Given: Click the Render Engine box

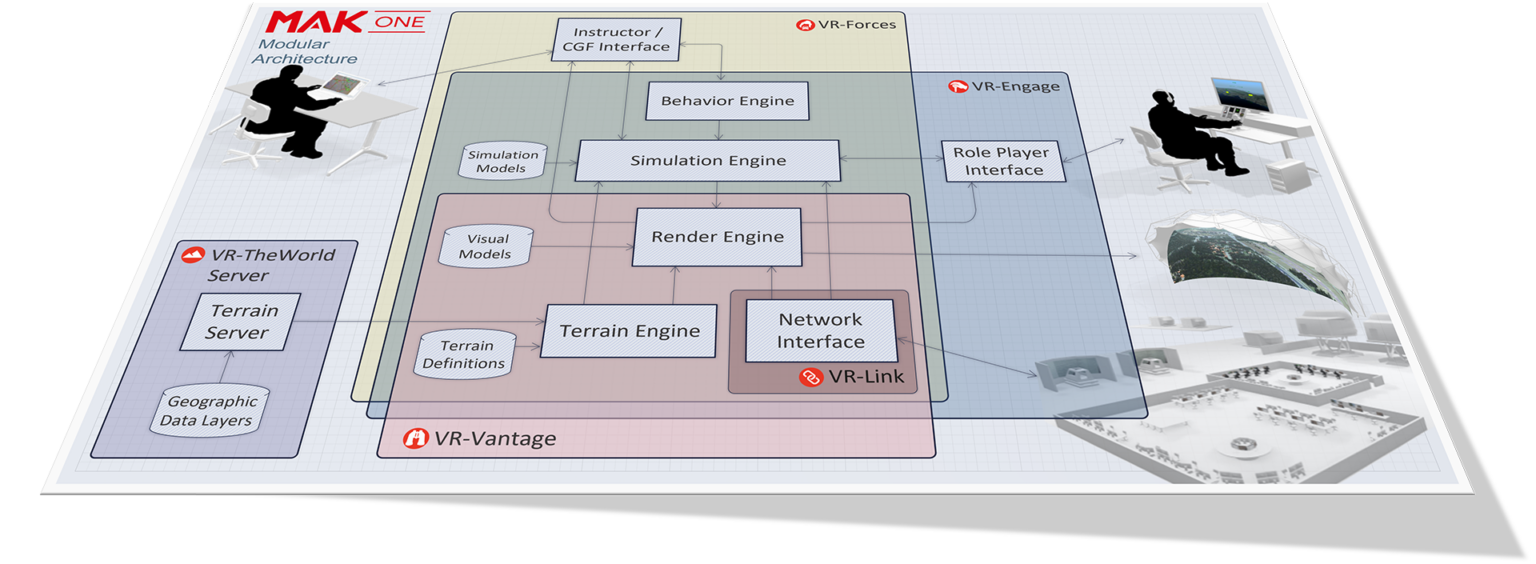Looking at the screenshot, I should pos(717,237).
